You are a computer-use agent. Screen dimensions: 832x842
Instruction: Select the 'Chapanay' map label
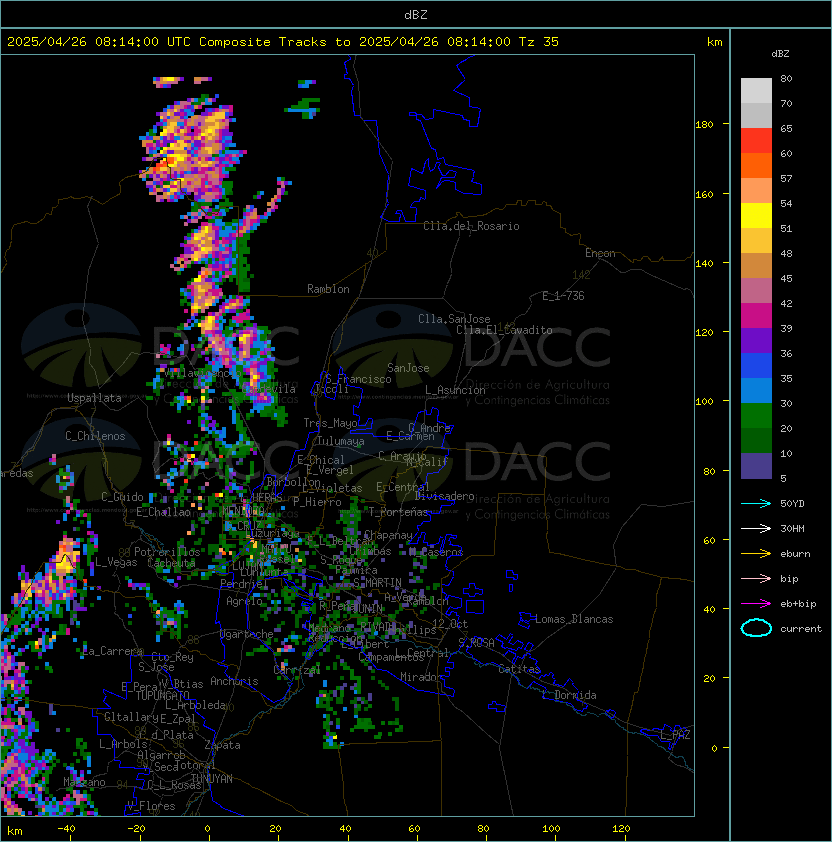click(x=388, y=535)
